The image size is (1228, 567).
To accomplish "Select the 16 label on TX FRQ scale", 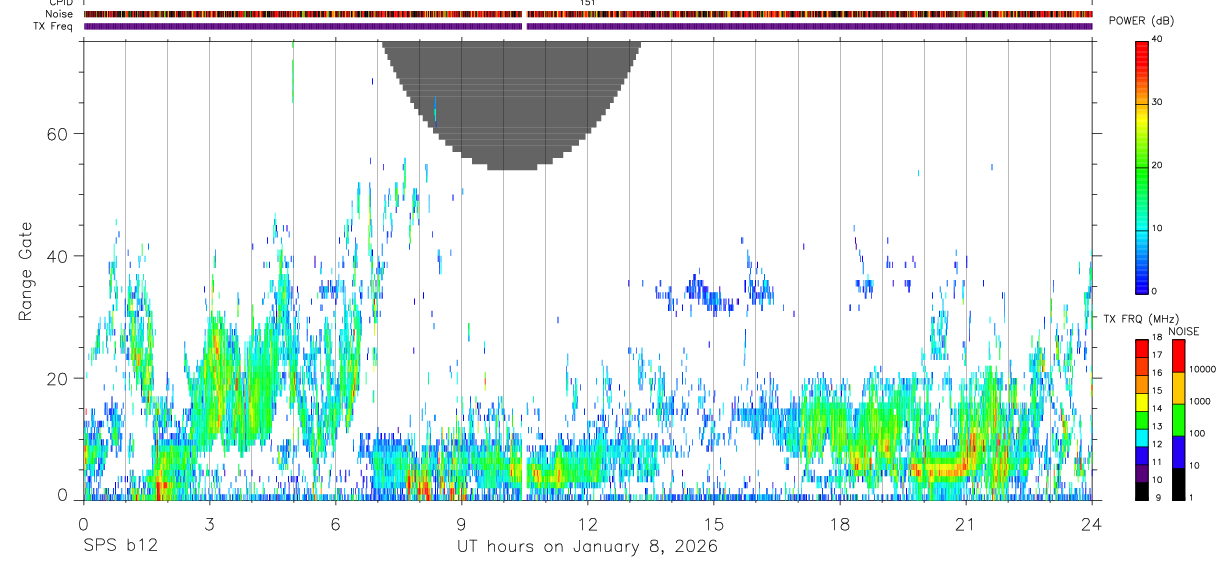I will point(1157,373).
